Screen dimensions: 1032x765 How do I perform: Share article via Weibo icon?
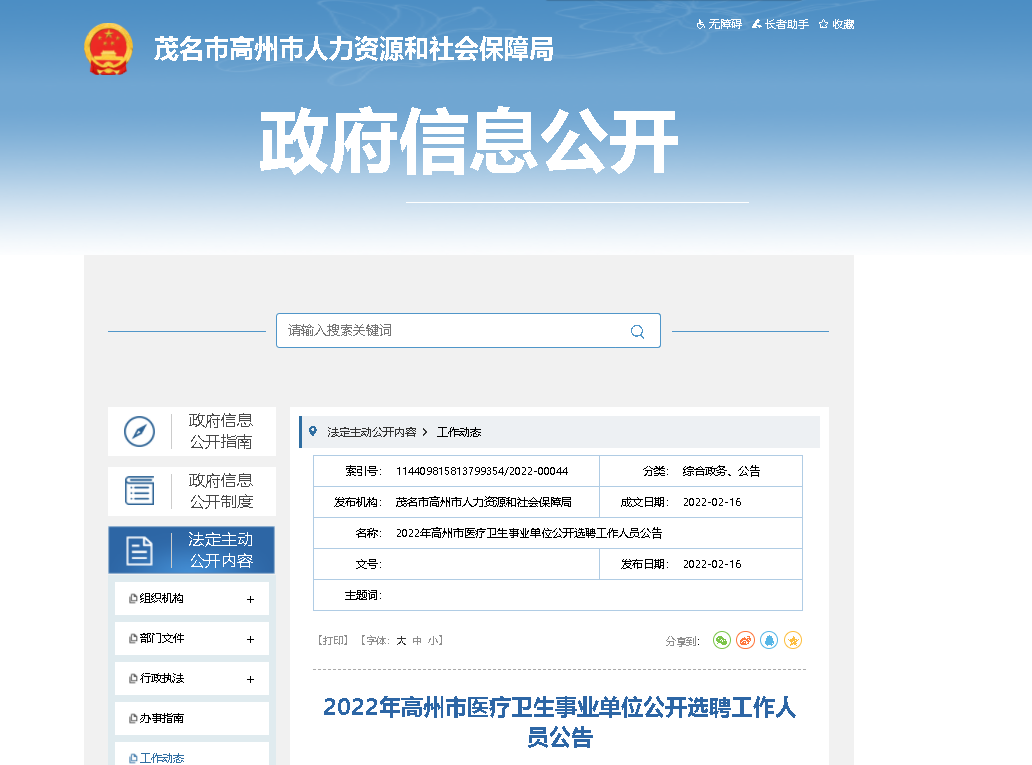point(745,640)
